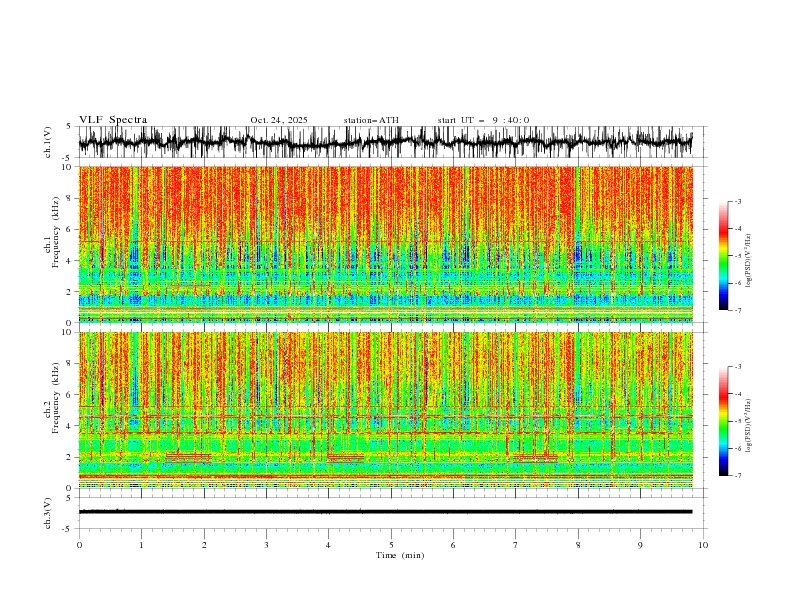Click the ch.2 red horizontal band near minute 2
792x612 pixels.
[188, 457]
